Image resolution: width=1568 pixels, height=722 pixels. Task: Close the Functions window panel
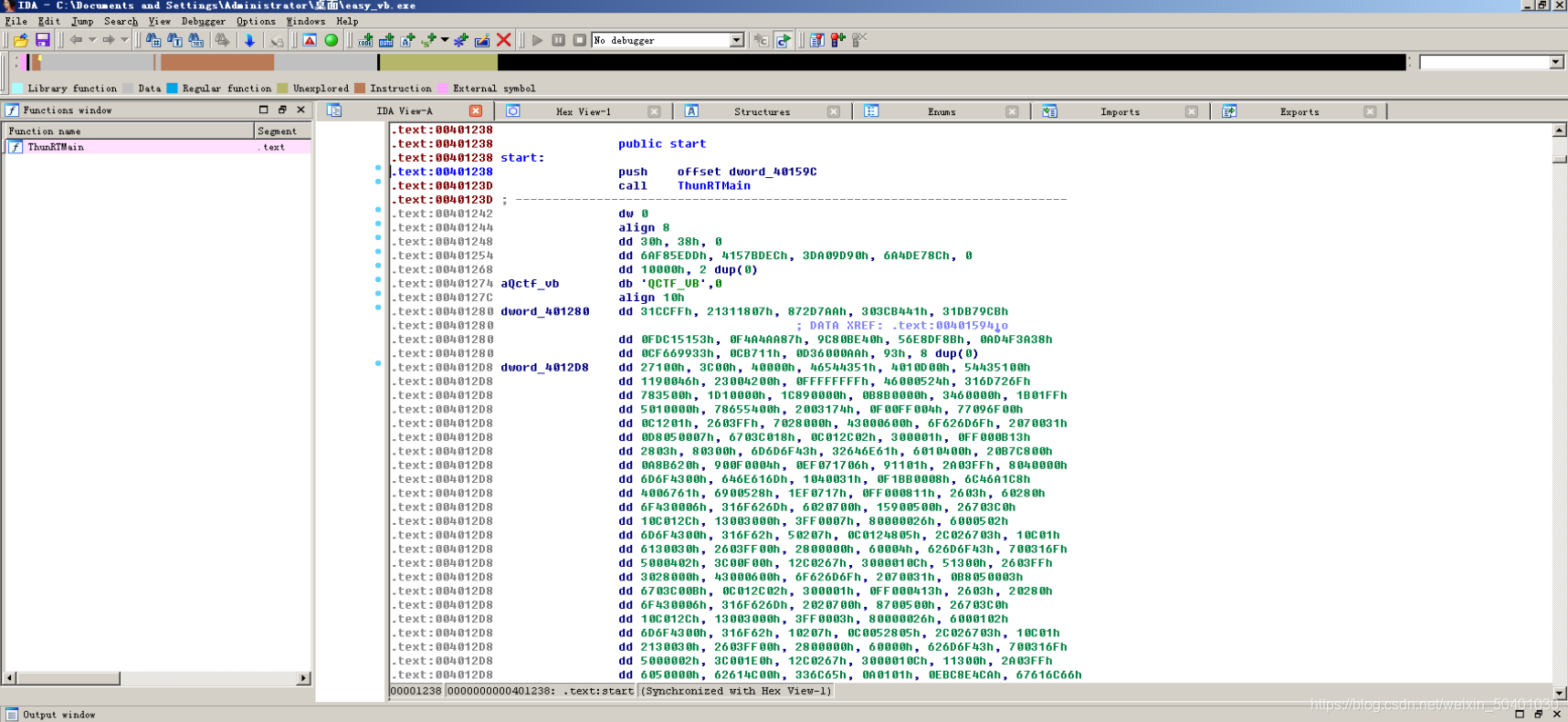pyautogui.click(x=300, y=110)
